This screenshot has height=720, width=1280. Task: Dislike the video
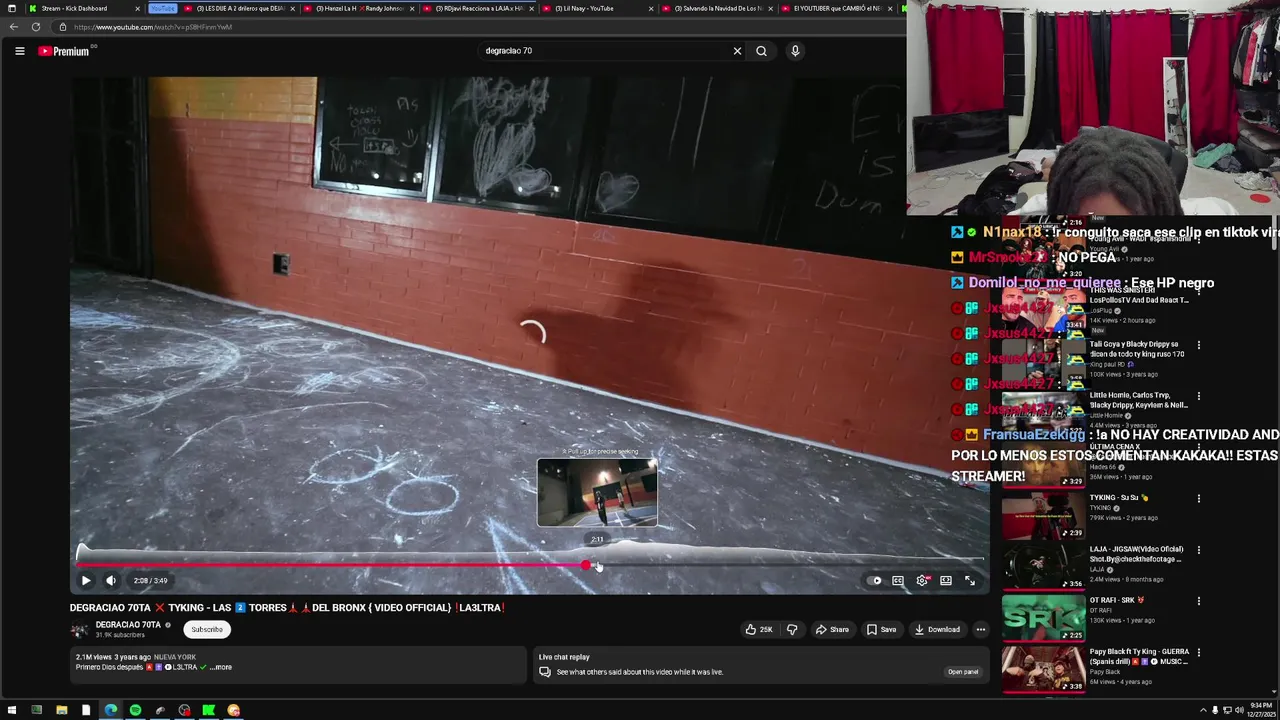click(792, 629)
